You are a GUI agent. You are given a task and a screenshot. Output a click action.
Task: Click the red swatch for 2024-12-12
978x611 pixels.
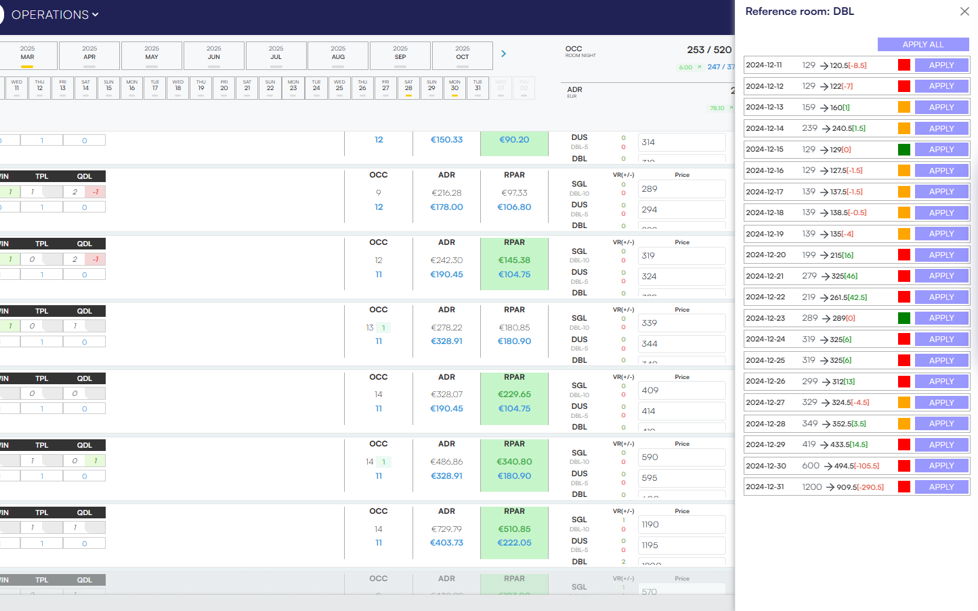[903, 86]
